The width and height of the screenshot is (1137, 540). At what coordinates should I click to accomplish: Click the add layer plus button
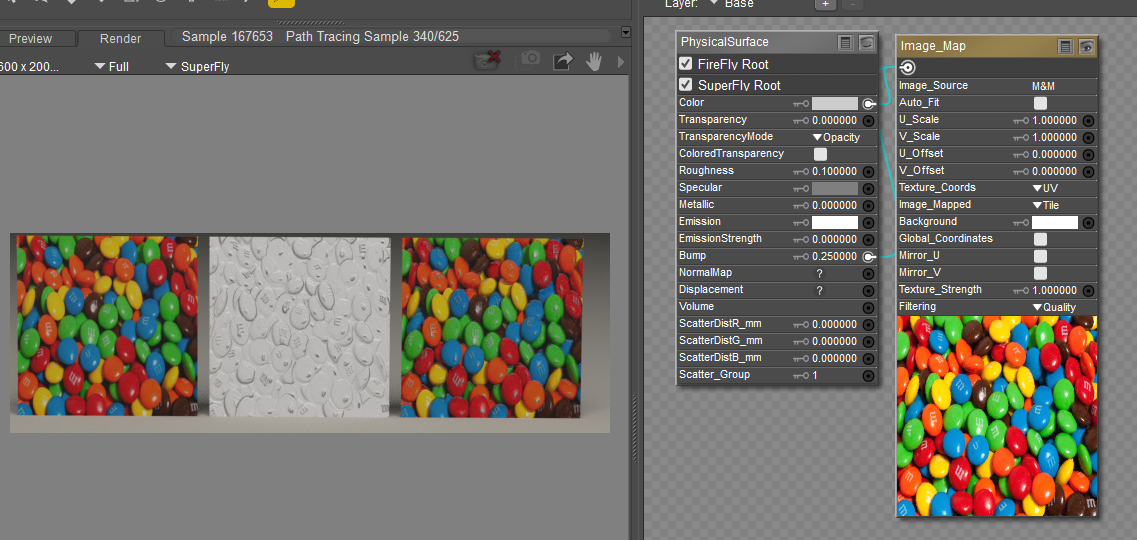click(x=825, y=4)
